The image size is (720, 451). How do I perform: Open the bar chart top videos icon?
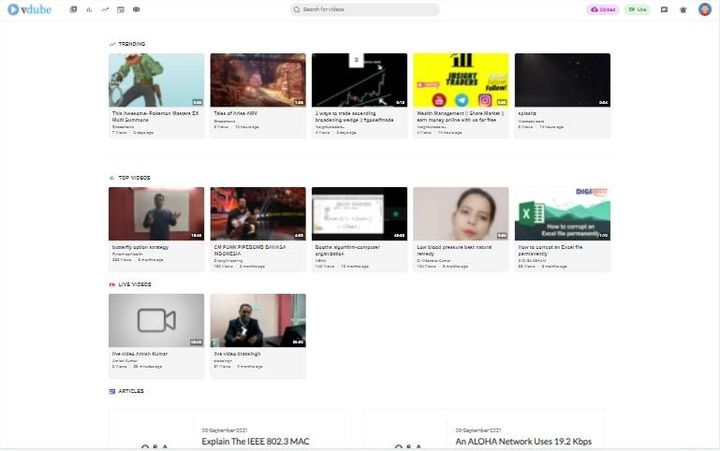pyautogui.click(x=89, y=10)
